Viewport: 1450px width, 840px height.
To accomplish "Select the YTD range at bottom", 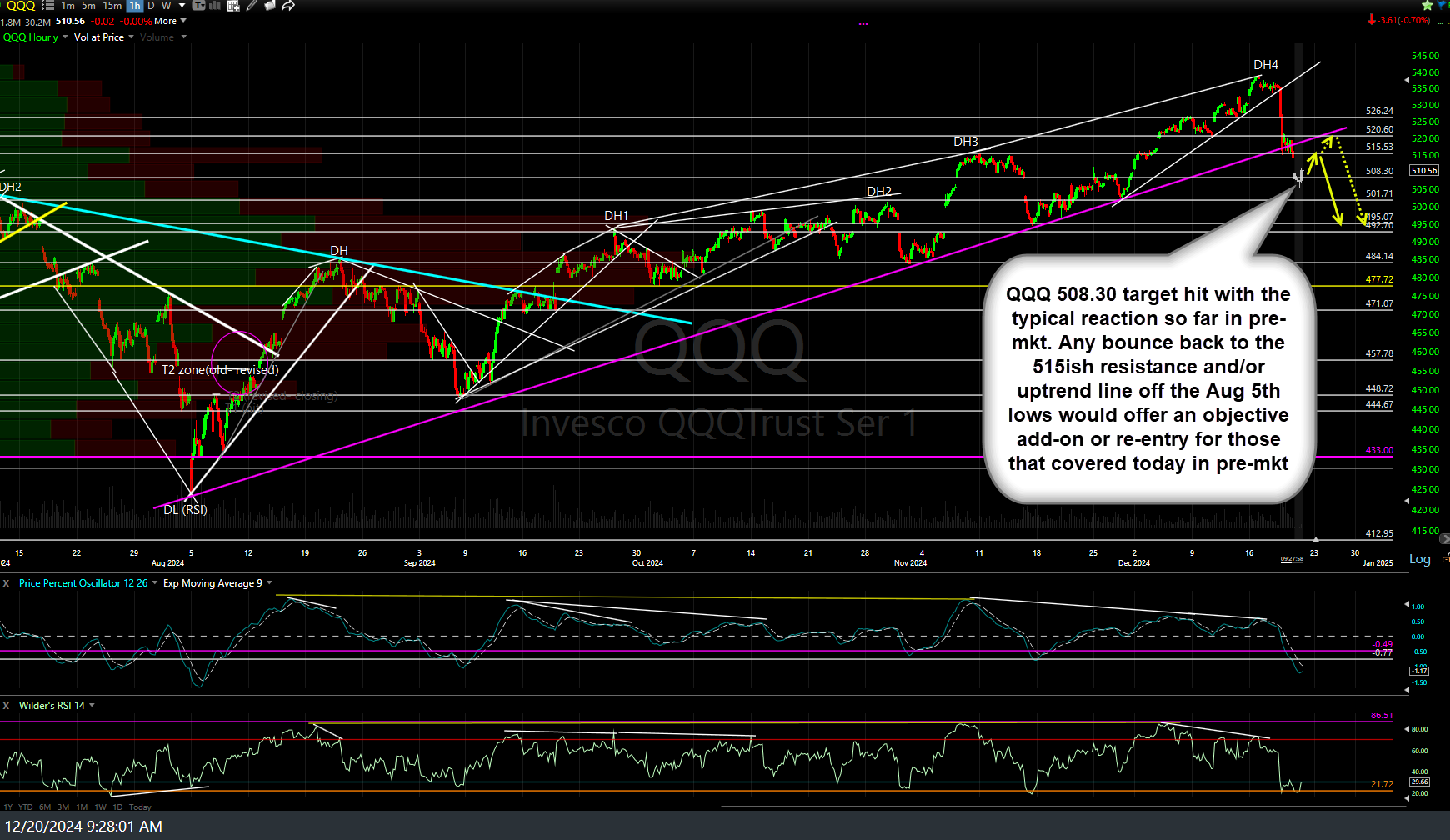I will [26, 807].
